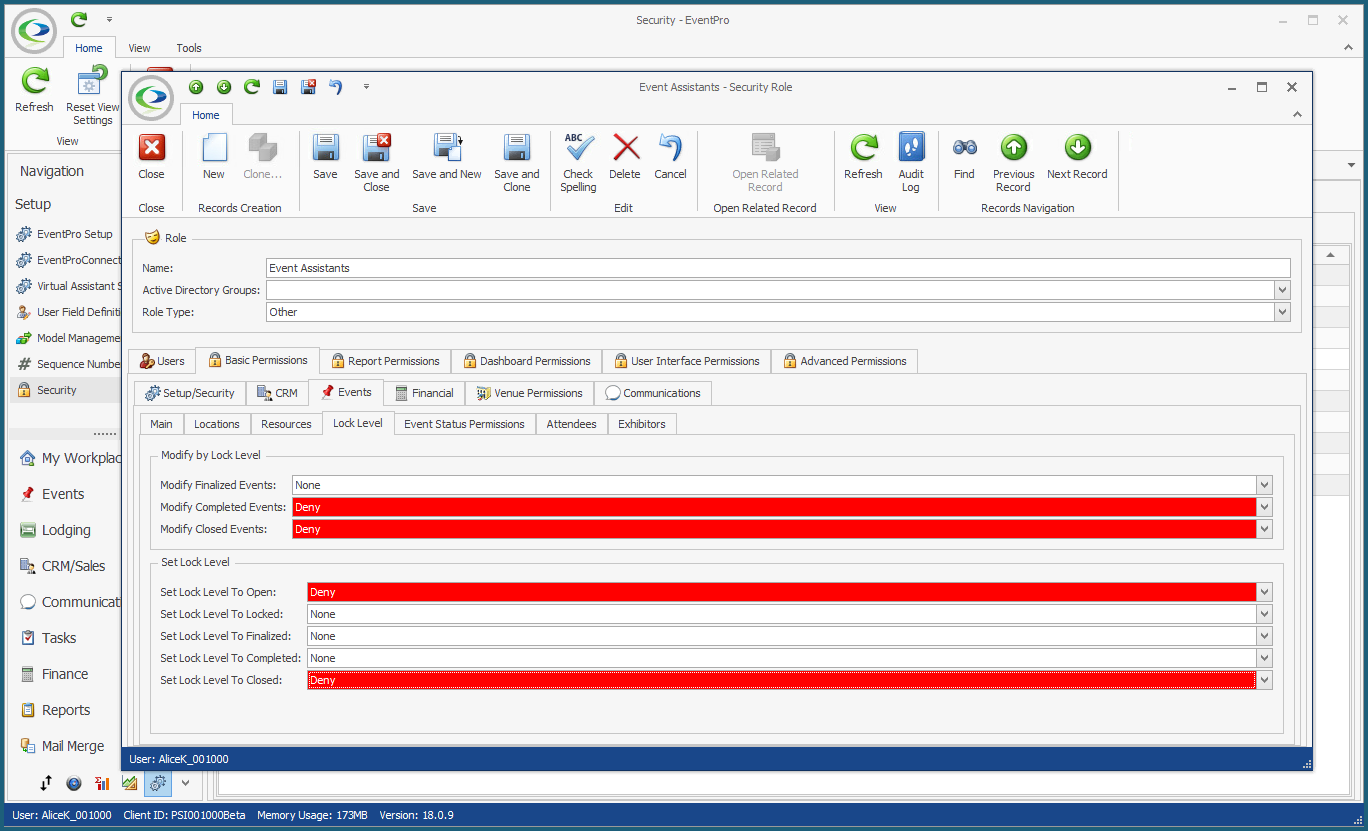Select Locations tab
Screen dimensions: 1368x831
[x=217, y=424]
